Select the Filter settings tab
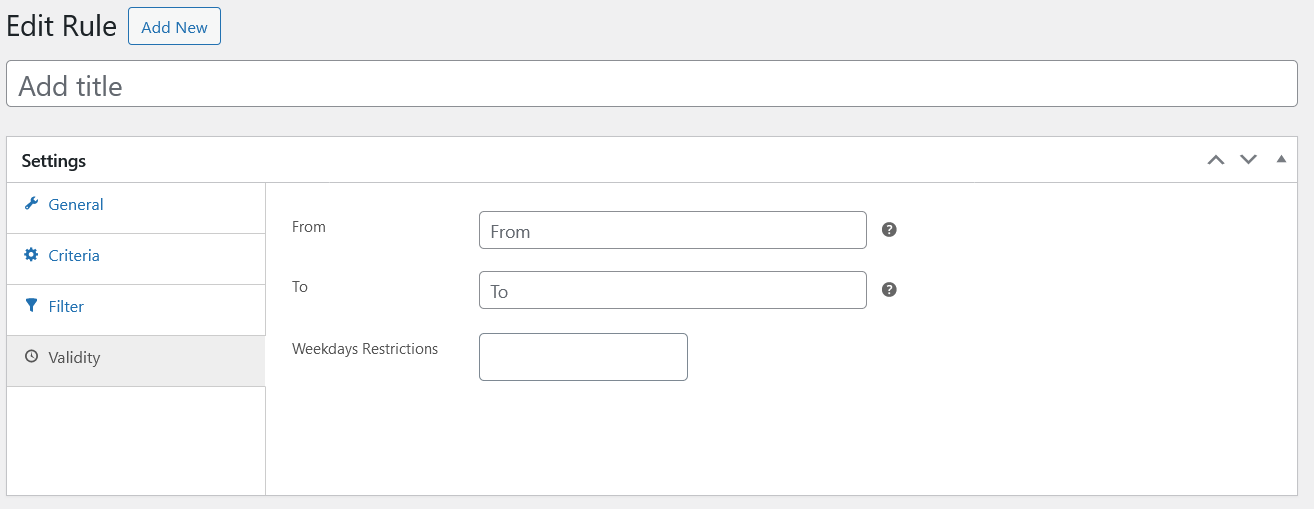The image size is (1314, 509). (66, 307)
